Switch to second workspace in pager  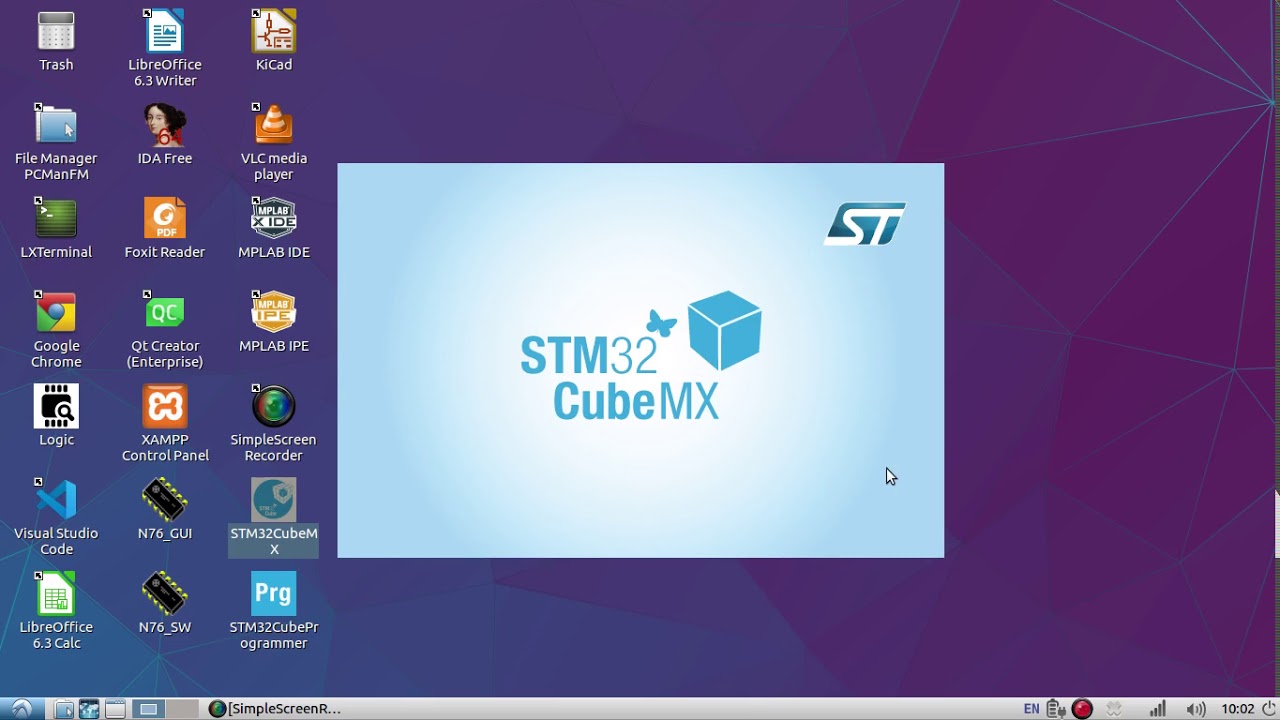pos(183,709)
